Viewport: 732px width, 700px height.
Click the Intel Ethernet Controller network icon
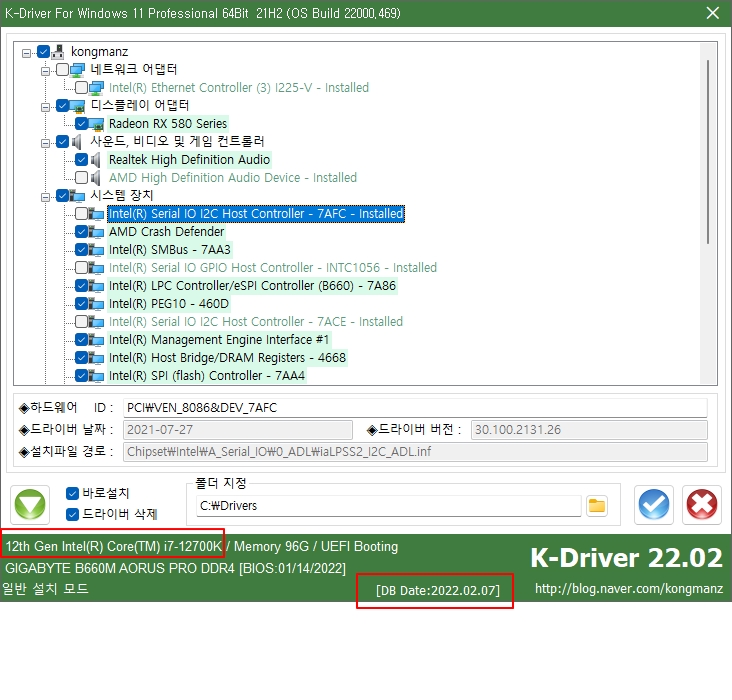(96, 88)
